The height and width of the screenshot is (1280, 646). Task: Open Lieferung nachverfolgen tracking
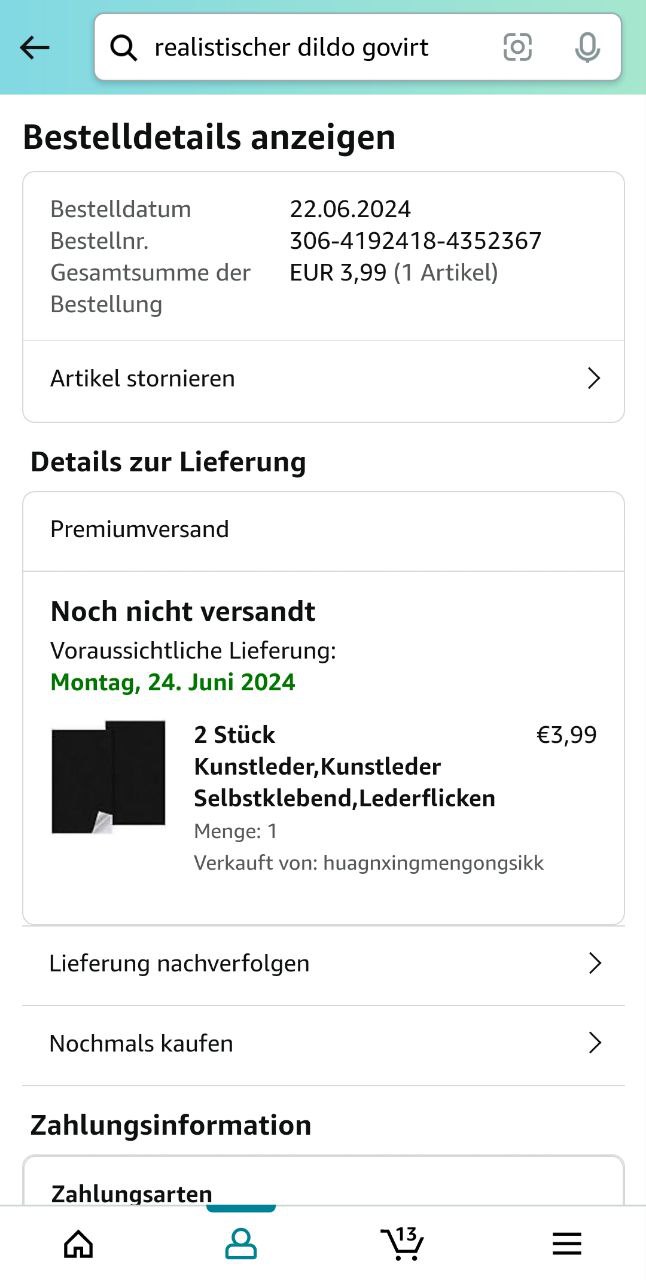coord(179,963)
